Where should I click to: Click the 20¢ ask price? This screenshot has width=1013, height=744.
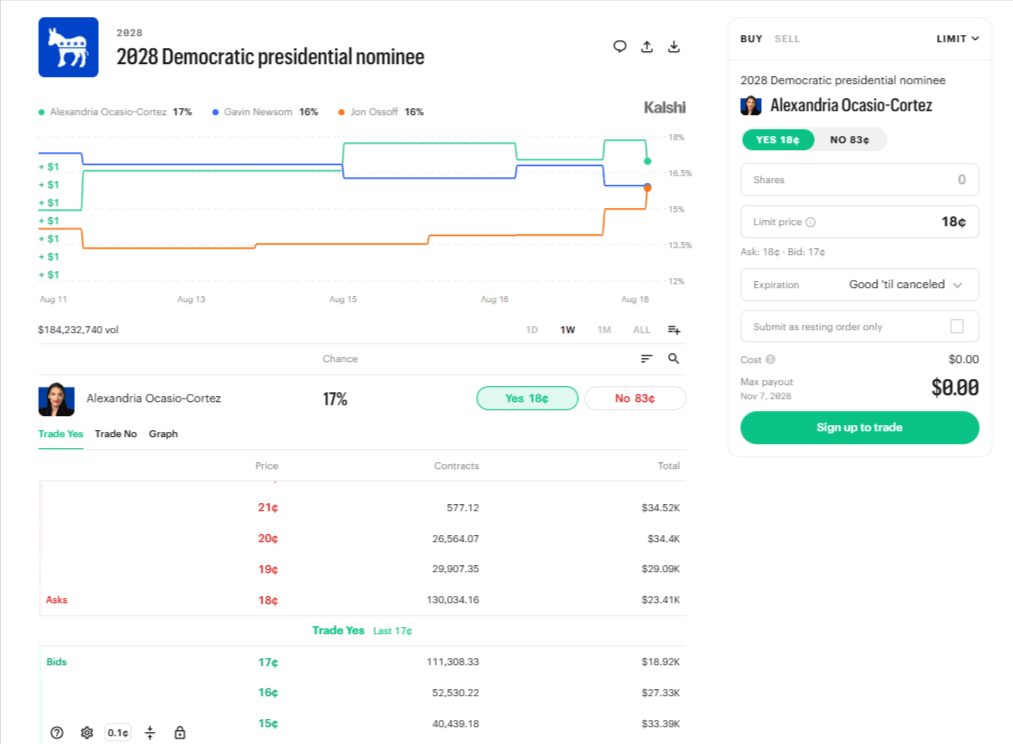[268, 539]
